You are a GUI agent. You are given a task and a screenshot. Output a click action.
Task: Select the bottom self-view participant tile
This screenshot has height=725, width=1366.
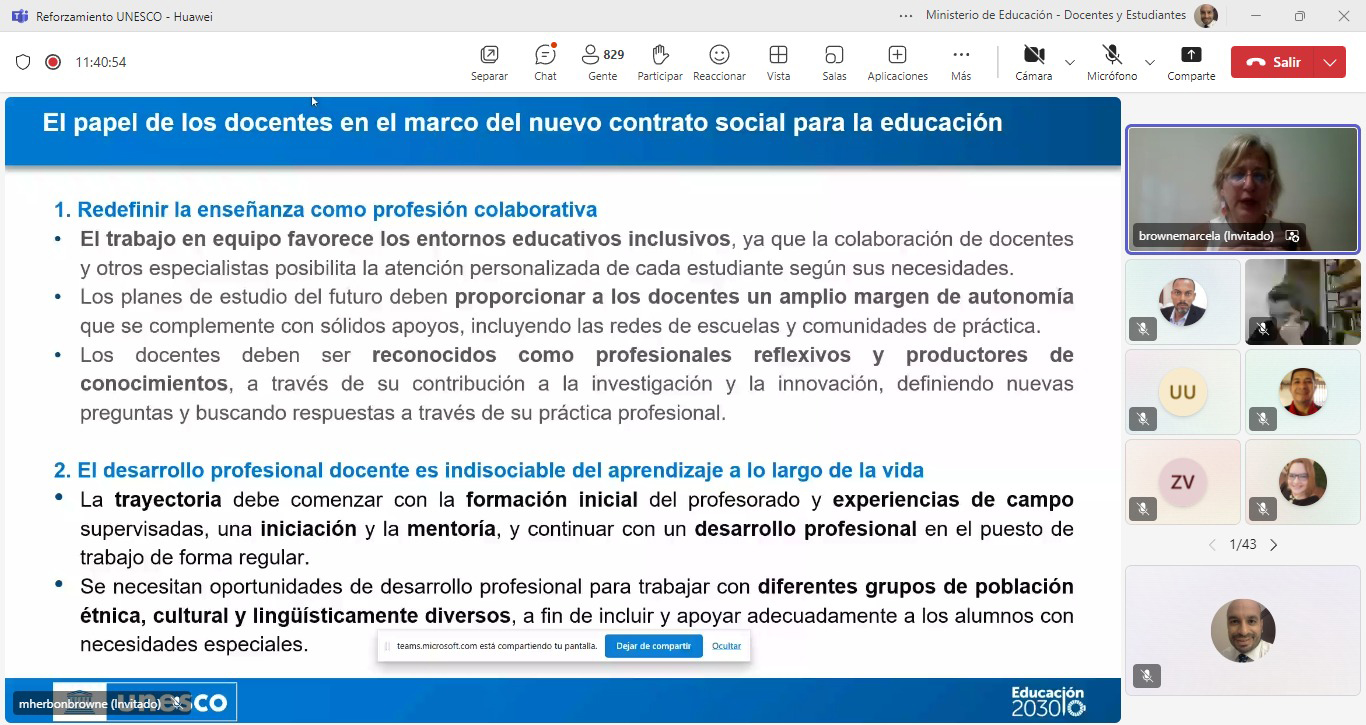click(x=1243, y=631)
